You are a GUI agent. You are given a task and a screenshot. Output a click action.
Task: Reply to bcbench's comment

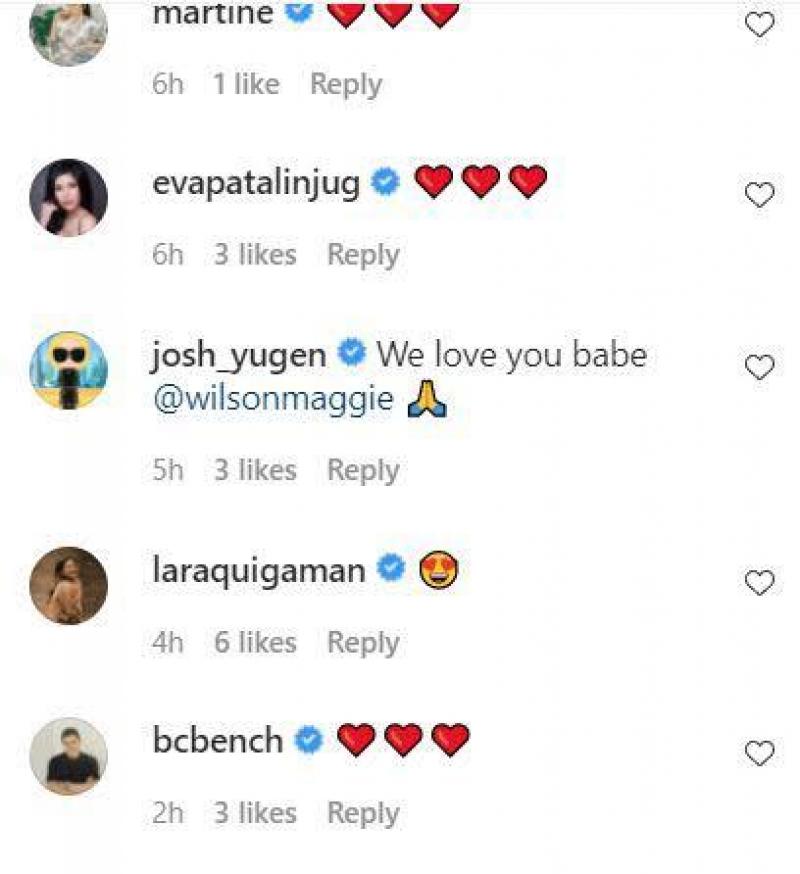point(363,814)
